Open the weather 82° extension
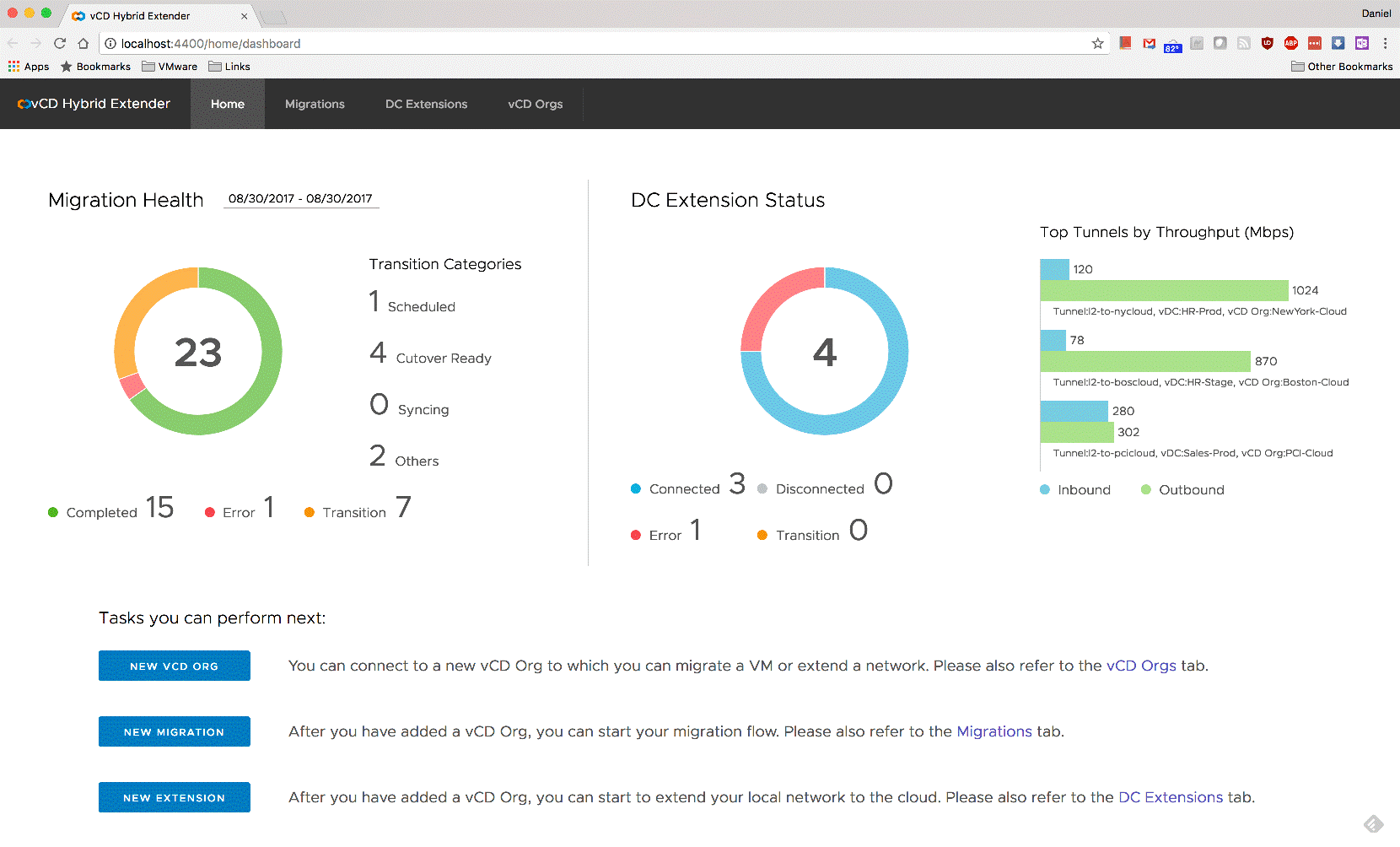The image size is (1400, 847). coord(1172,45)
